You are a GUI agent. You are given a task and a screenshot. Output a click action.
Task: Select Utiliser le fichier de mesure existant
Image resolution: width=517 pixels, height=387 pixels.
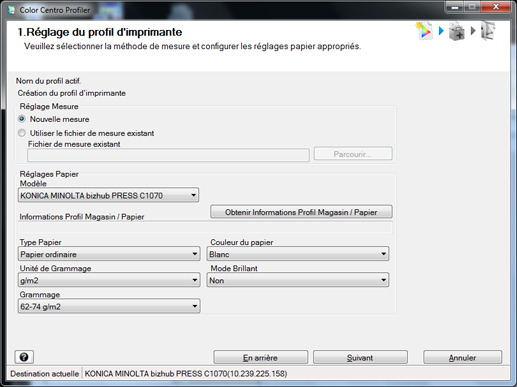22,133
